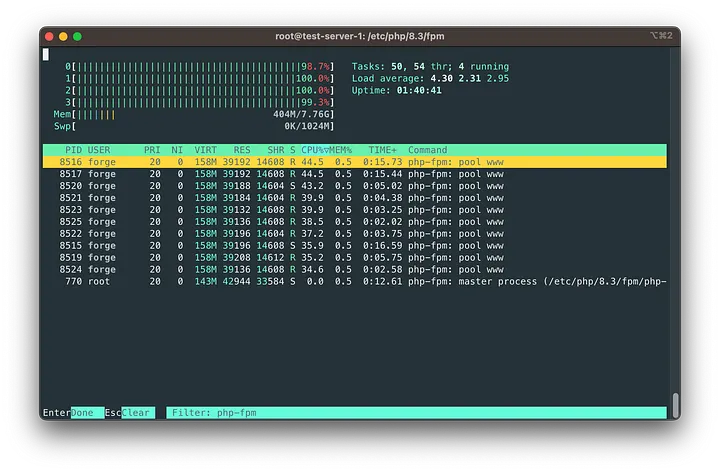
Task: Click the terminal window scrollbar thumb
Action: click(675, 405)
